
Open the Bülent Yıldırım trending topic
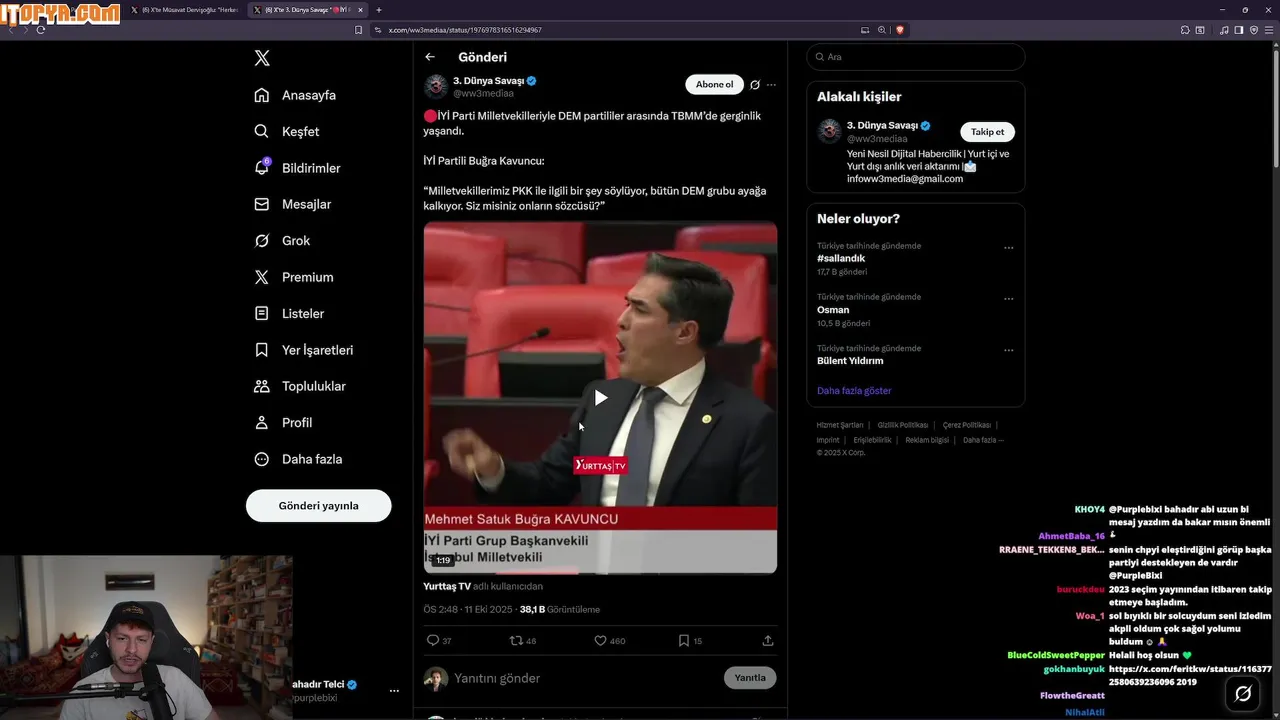point(850,361)
